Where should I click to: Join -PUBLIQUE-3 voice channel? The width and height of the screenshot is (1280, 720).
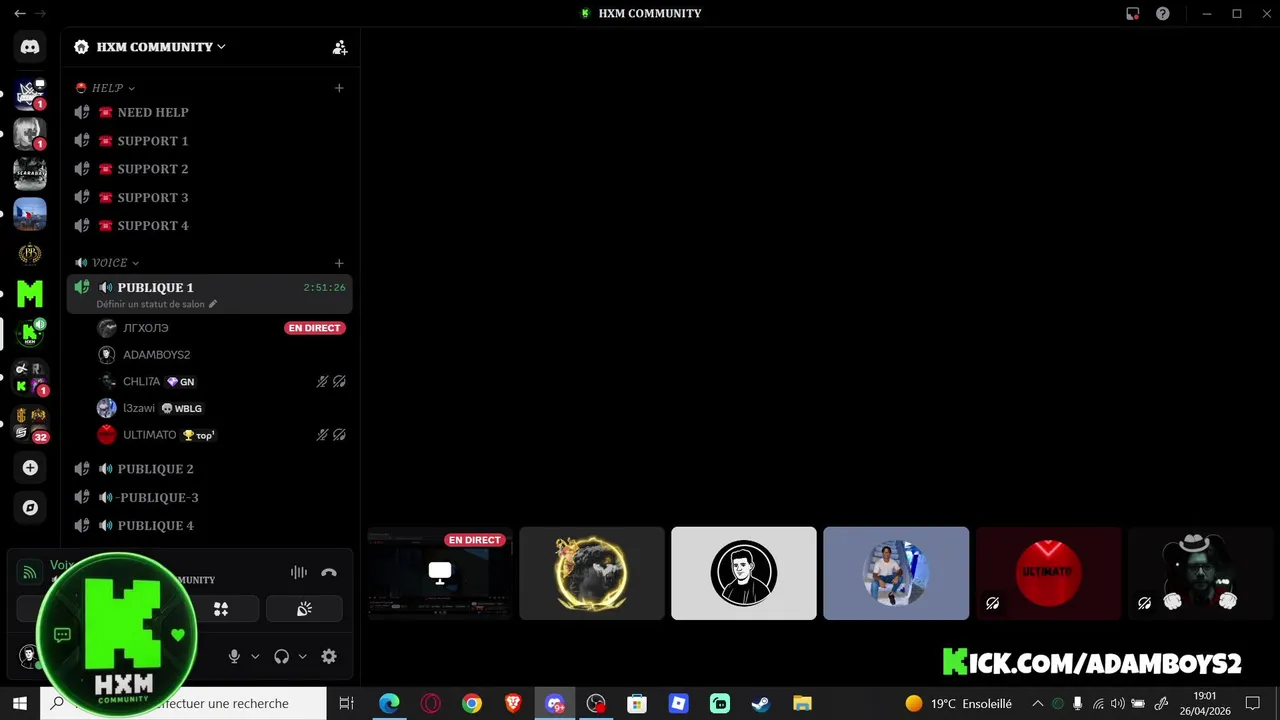(x=210, y=497)
